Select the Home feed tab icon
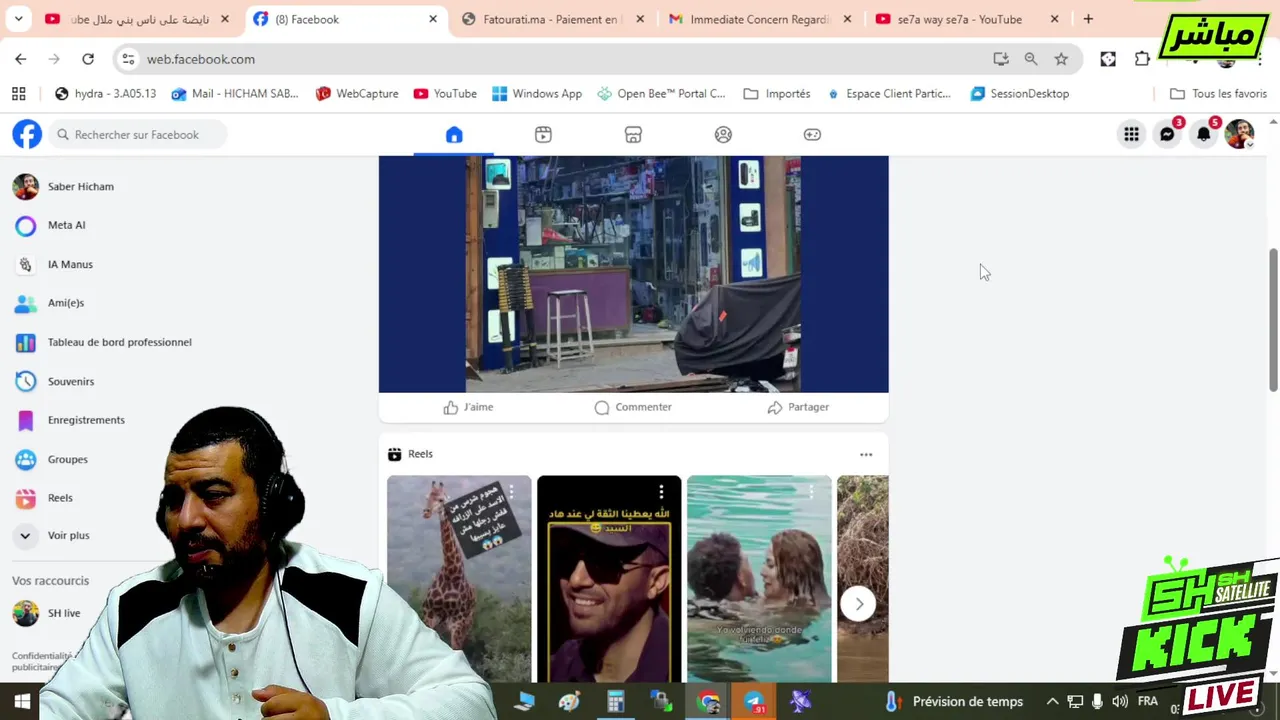1280x720 pixels. [454, 135]
